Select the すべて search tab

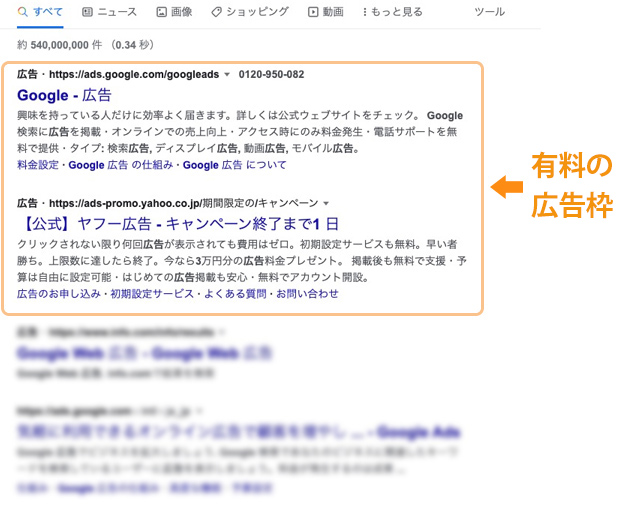point(40,12)
